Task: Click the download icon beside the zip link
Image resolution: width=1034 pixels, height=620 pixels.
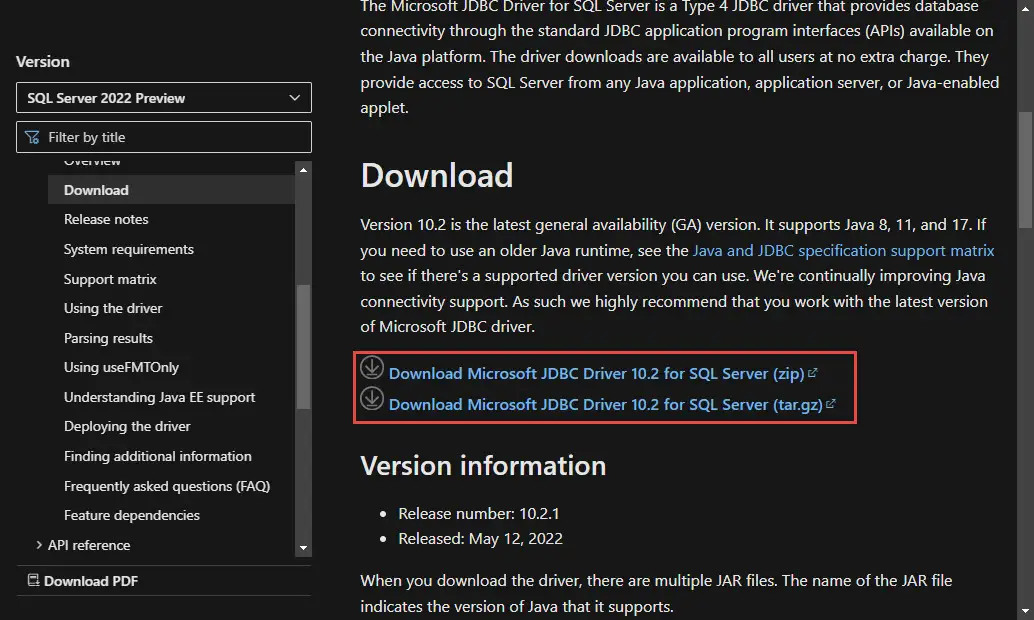Action: pyautogui.click(x=372, y=367)
